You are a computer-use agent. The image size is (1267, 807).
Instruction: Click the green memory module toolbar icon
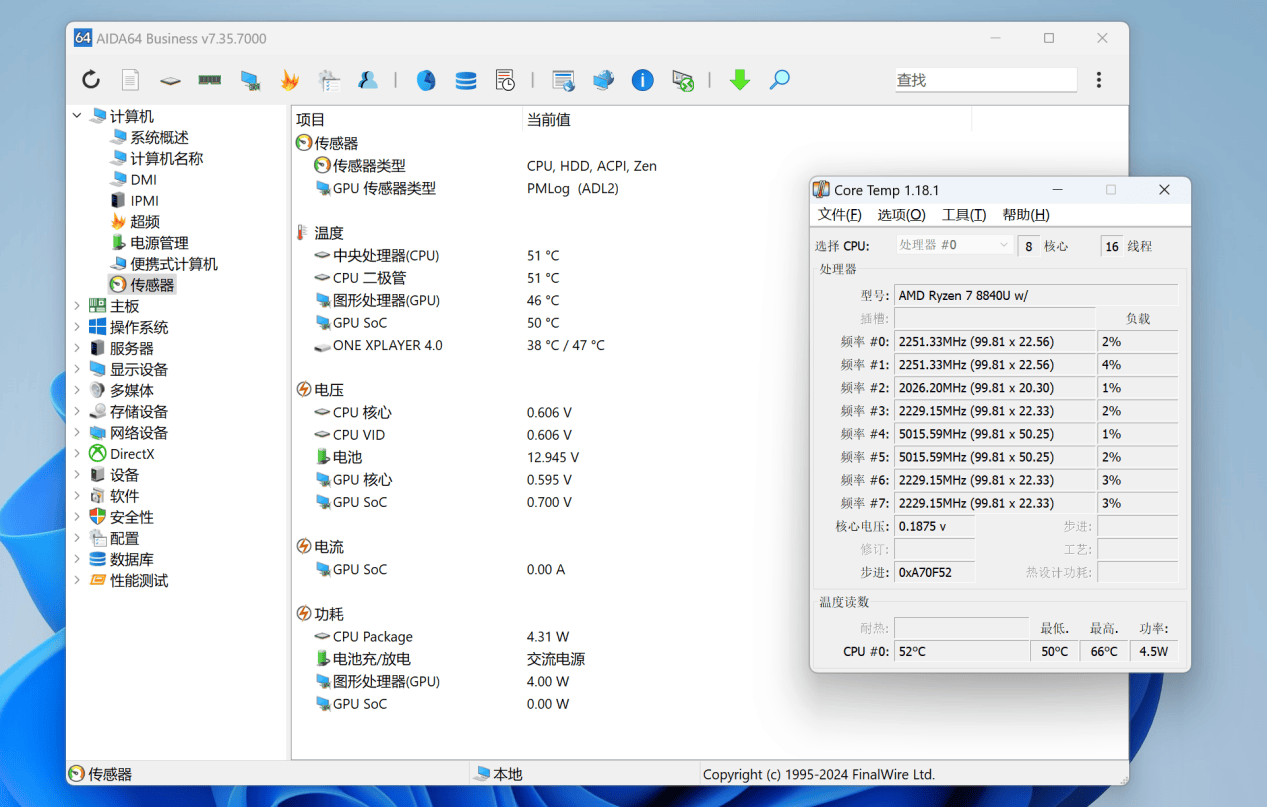(209, 80)
